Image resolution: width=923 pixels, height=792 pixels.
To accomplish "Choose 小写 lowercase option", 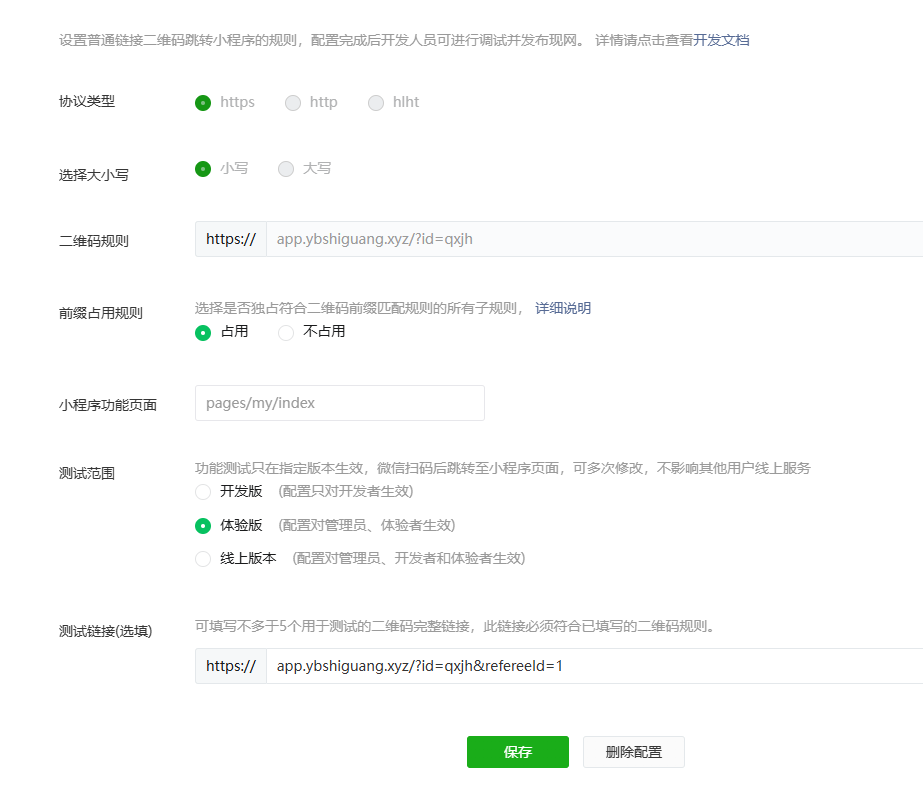I will pyautogui.click(x=203, y=169).
